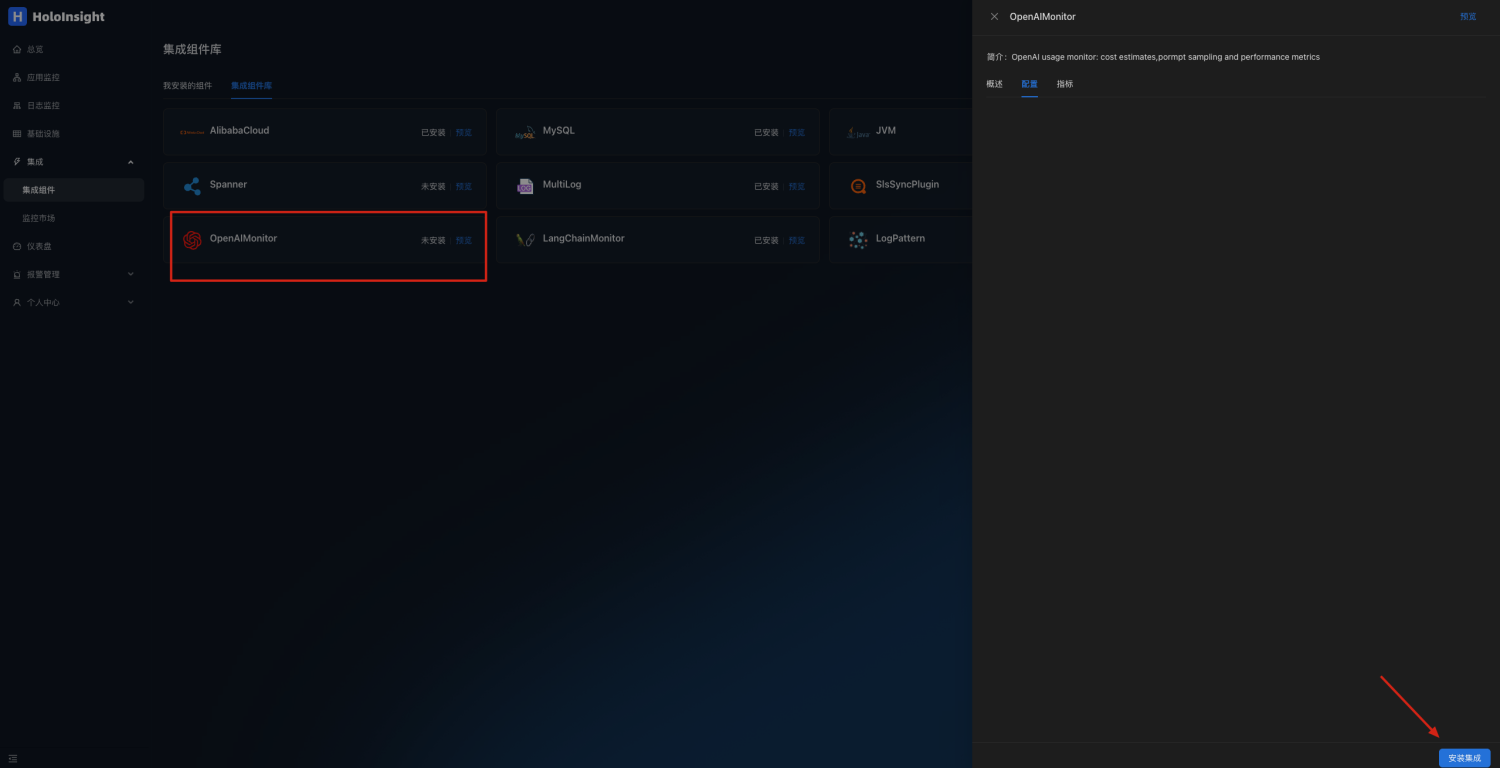Click the 个人中心 user icon
The image size is (1500, 768).
pyautogui.click(x=17, y=302)
